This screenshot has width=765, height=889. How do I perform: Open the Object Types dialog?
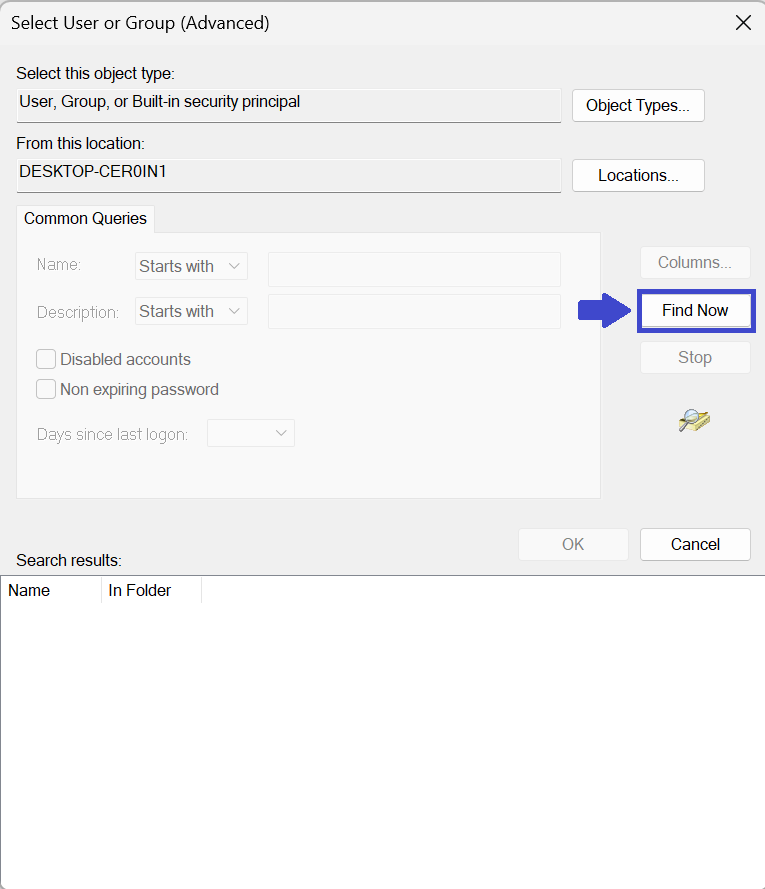coord(638,105)
